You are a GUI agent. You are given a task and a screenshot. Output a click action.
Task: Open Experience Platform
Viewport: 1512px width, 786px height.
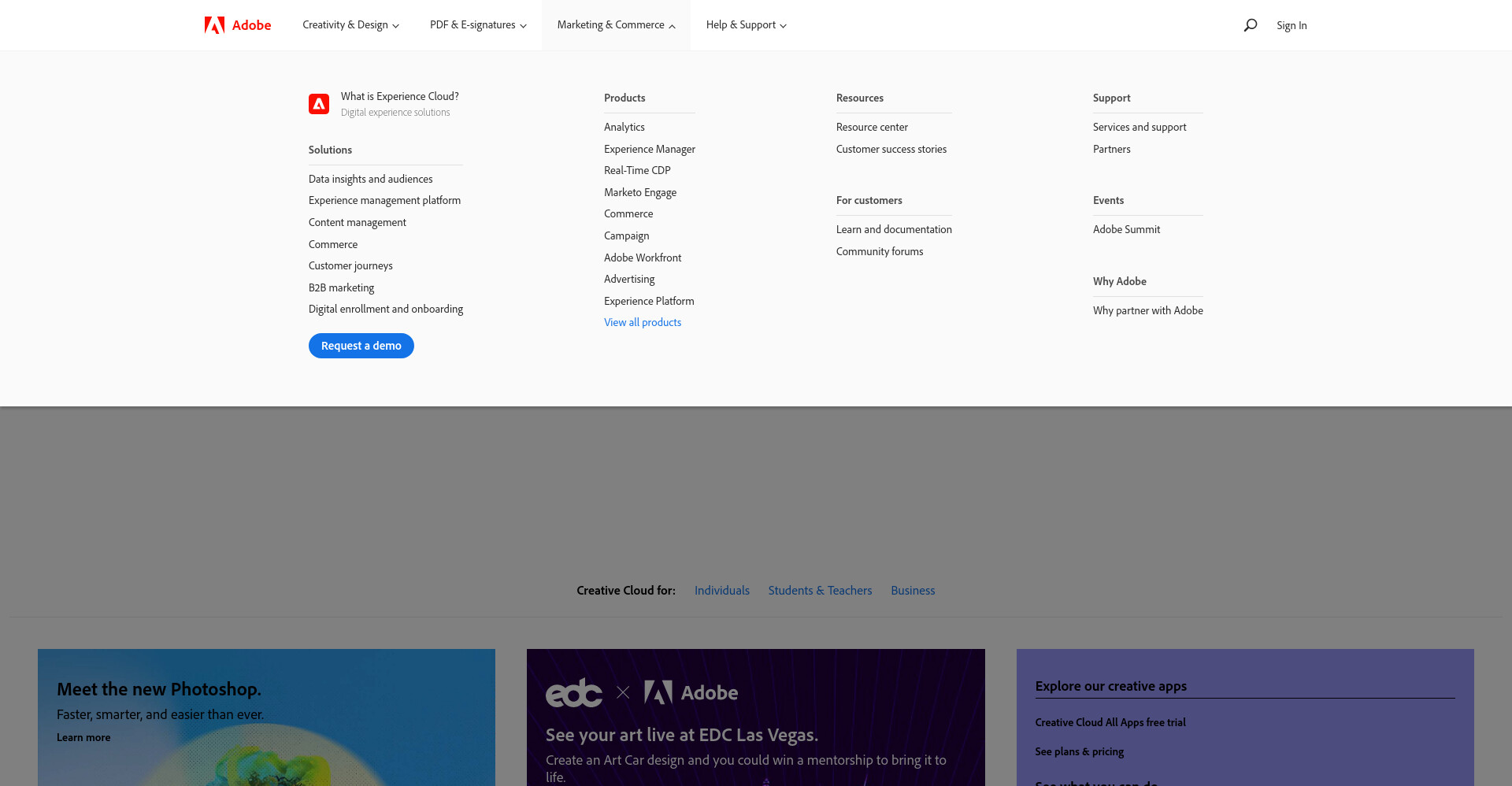point(649,301)
